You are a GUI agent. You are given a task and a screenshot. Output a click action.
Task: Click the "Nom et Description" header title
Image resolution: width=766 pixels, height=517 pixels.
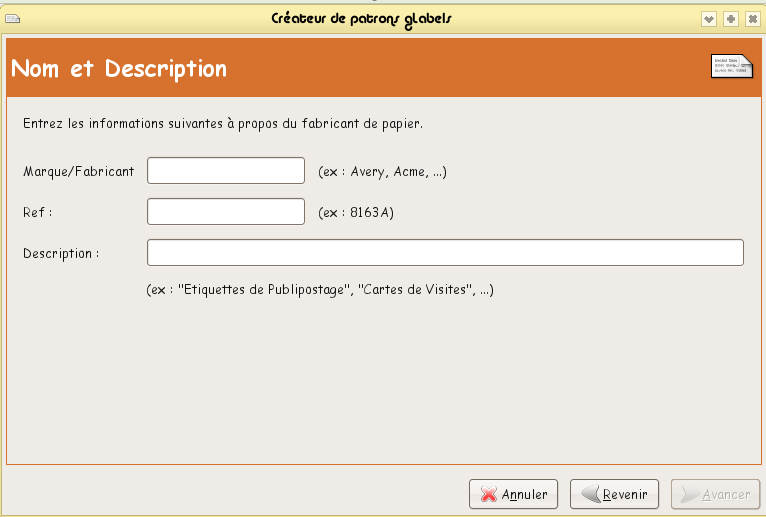tap(119, 69)
